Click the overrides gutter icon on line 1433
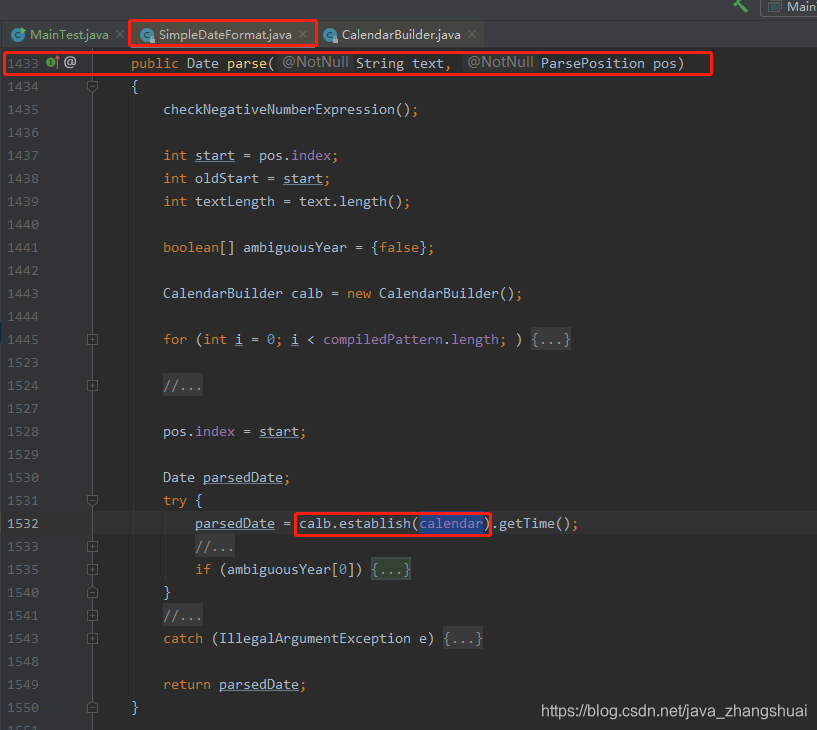Screen dimensions: 817x730 (x=53, y=63)
